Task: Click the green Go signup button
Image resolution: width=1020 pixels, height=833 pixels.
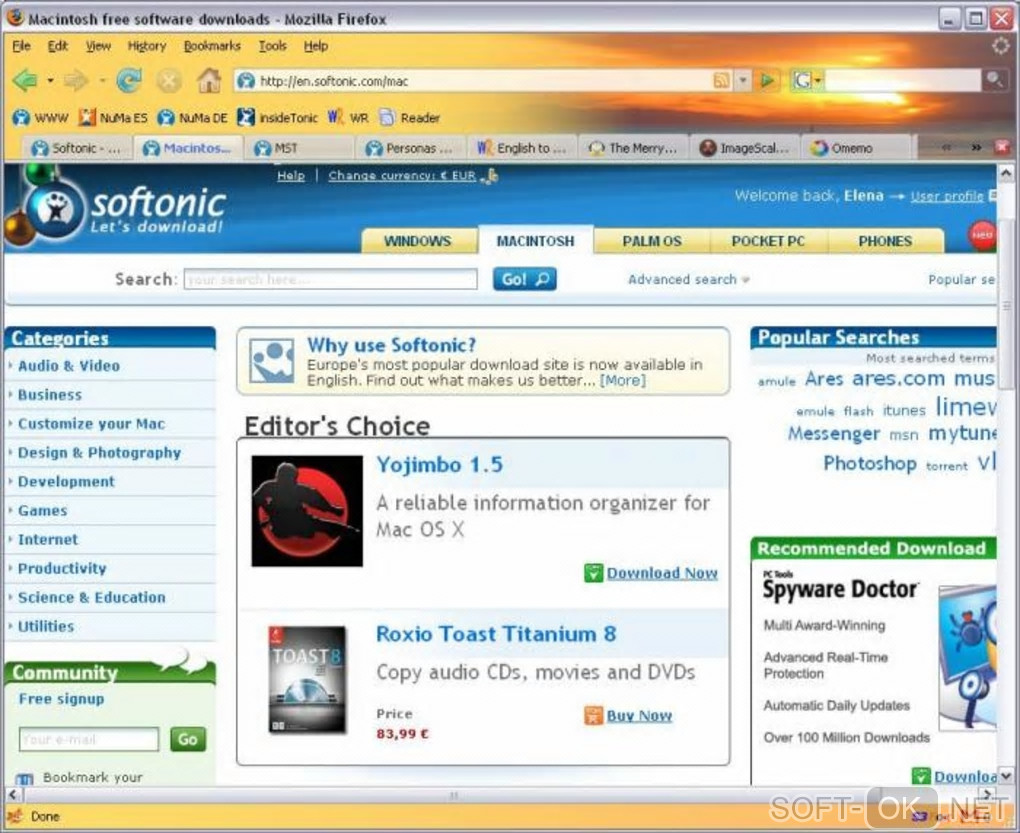Action: tap(187, 739)
